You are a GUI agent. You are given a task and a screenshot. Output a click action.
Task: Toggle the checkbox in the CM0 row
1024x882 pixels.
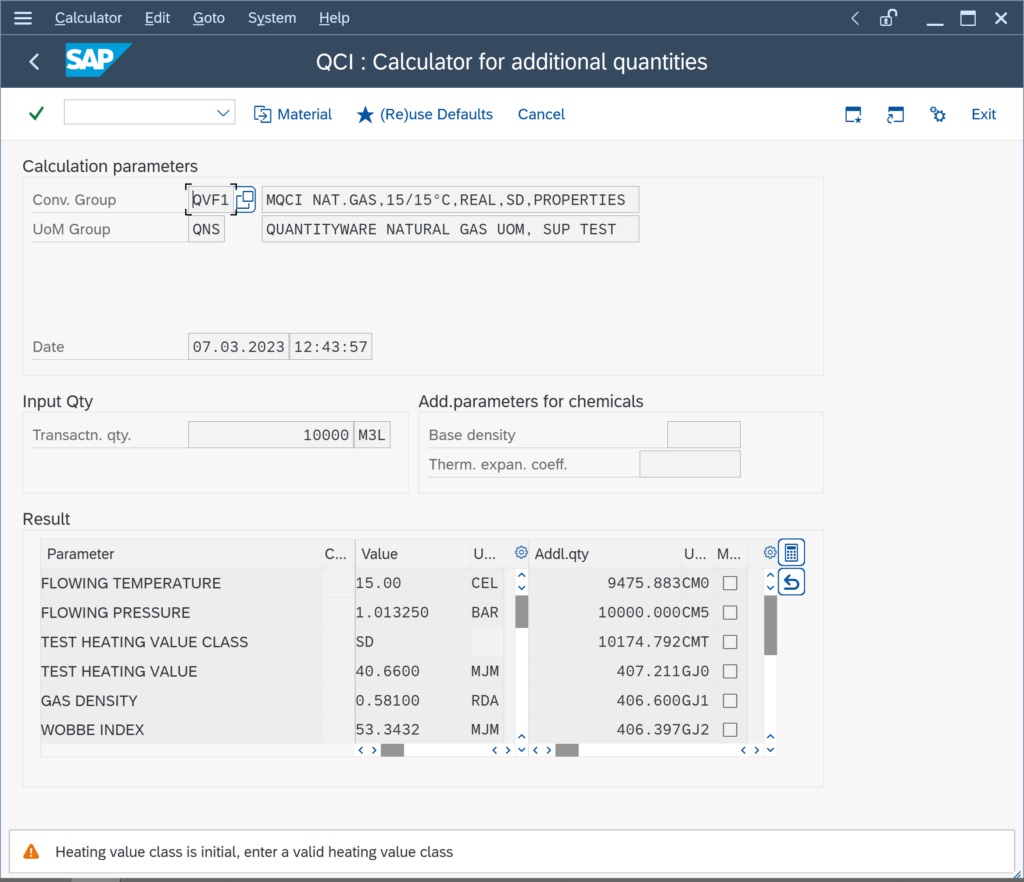pyautogui.click(x=730, y=583)
